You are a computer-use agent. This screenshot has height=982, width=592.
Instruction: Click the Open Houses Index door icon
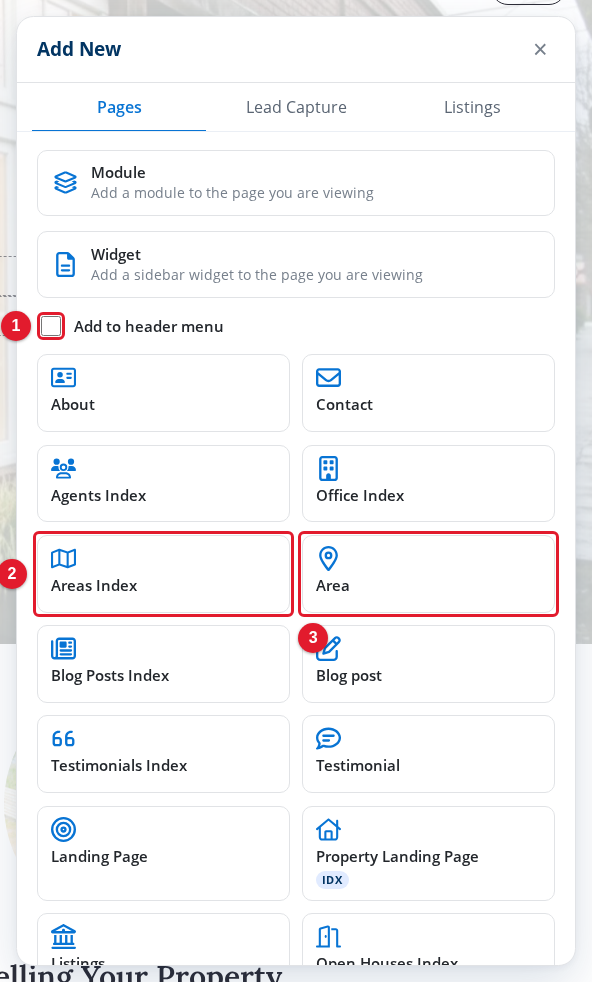(328, 936)
